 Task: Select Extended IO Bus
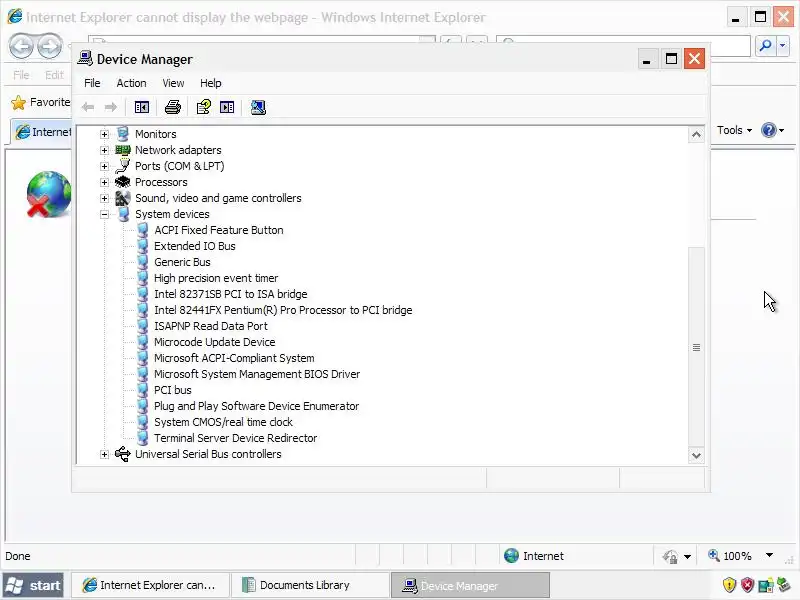coord(195,246)
